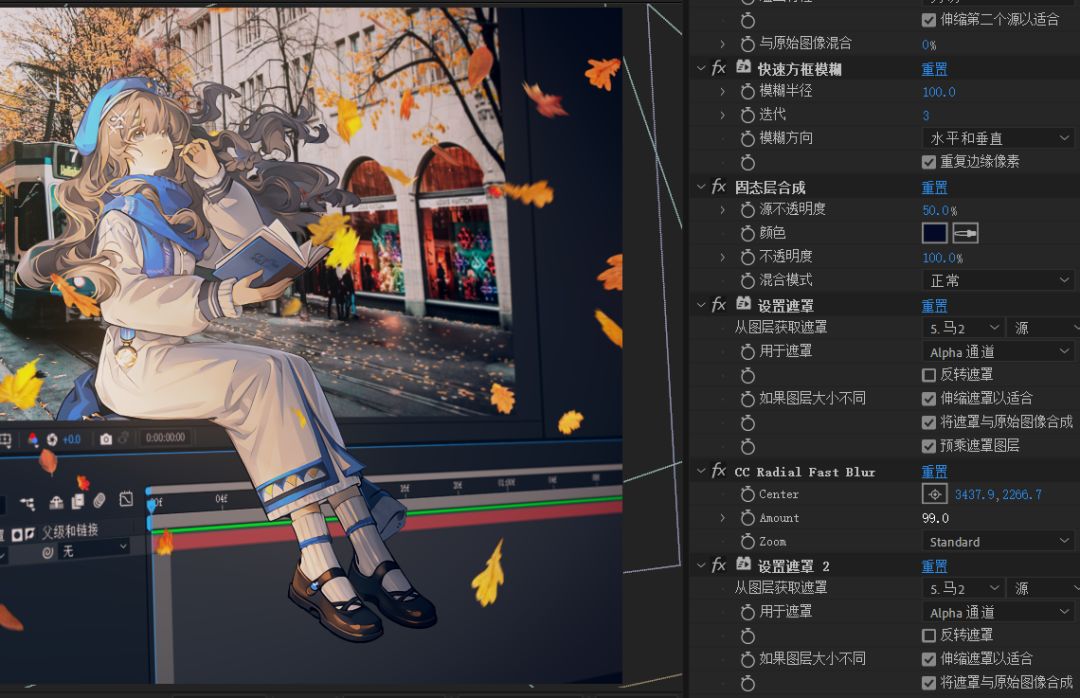Uncheck 预乘遮罩图层 checkbox
The image size is (1080, 698).
(929, 446)
